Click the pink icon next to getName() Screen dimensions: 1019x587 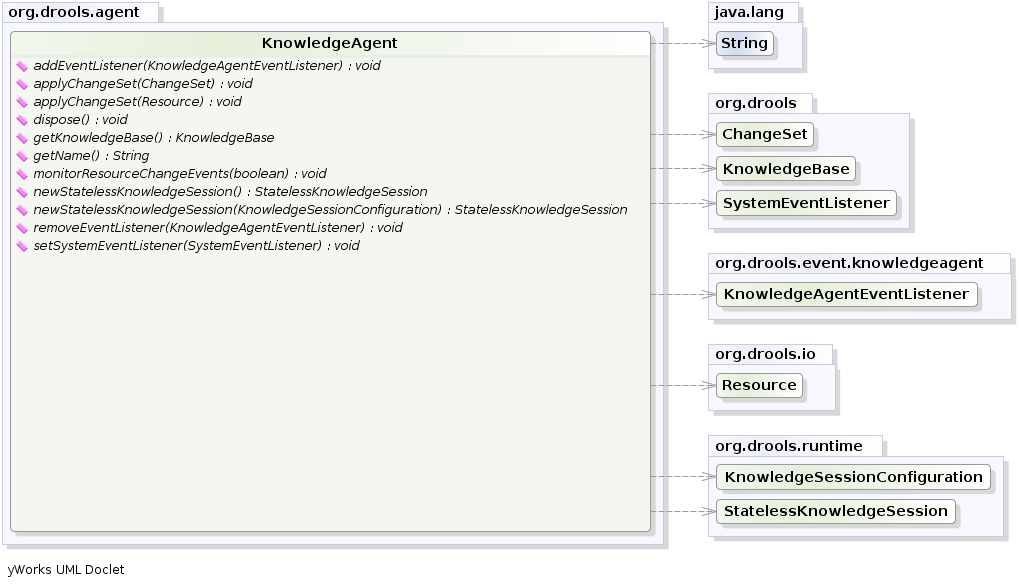coord(23,156)
